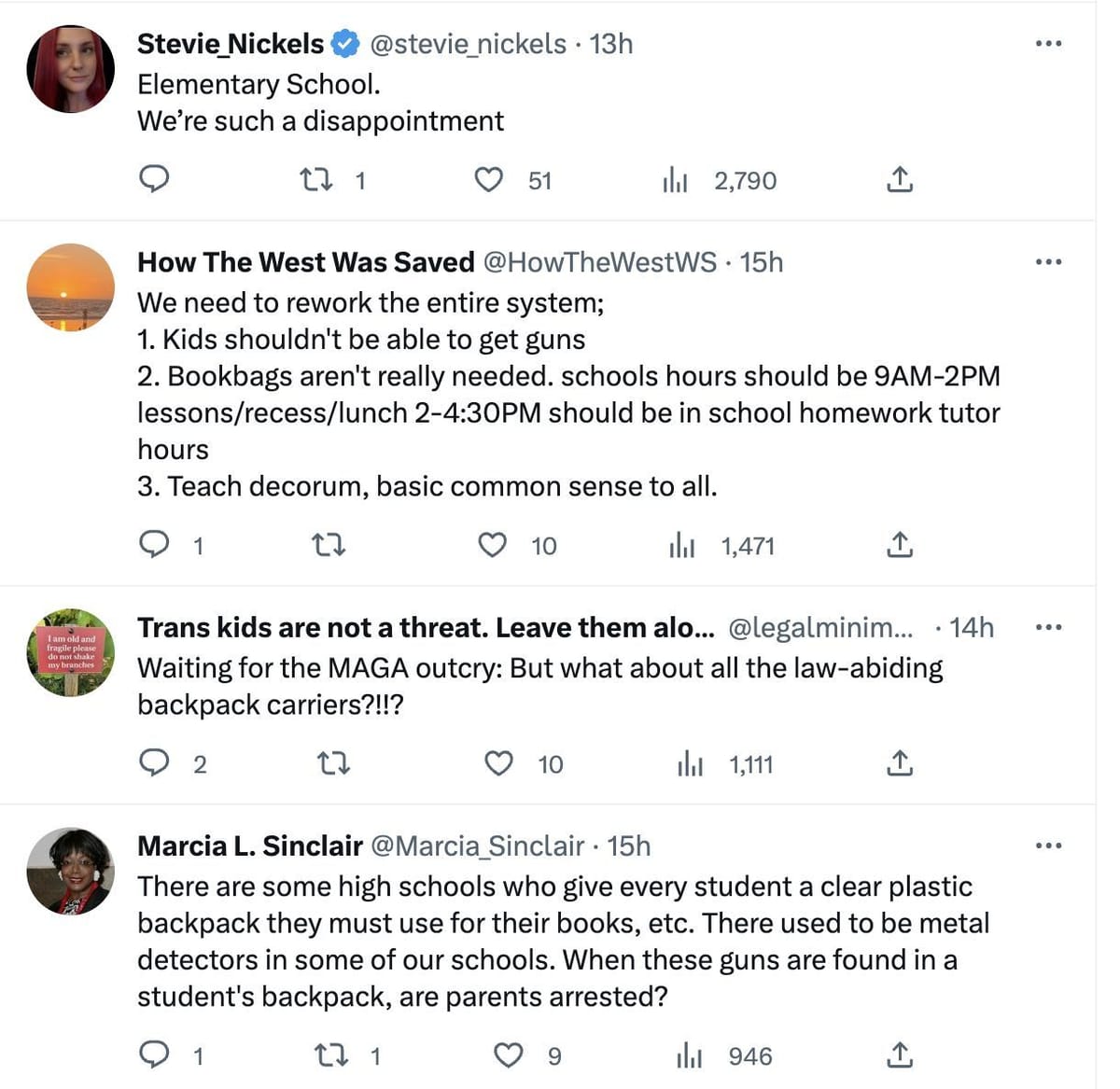Open the reply box for Stevie_Nickels' tweet

point(156,180)
